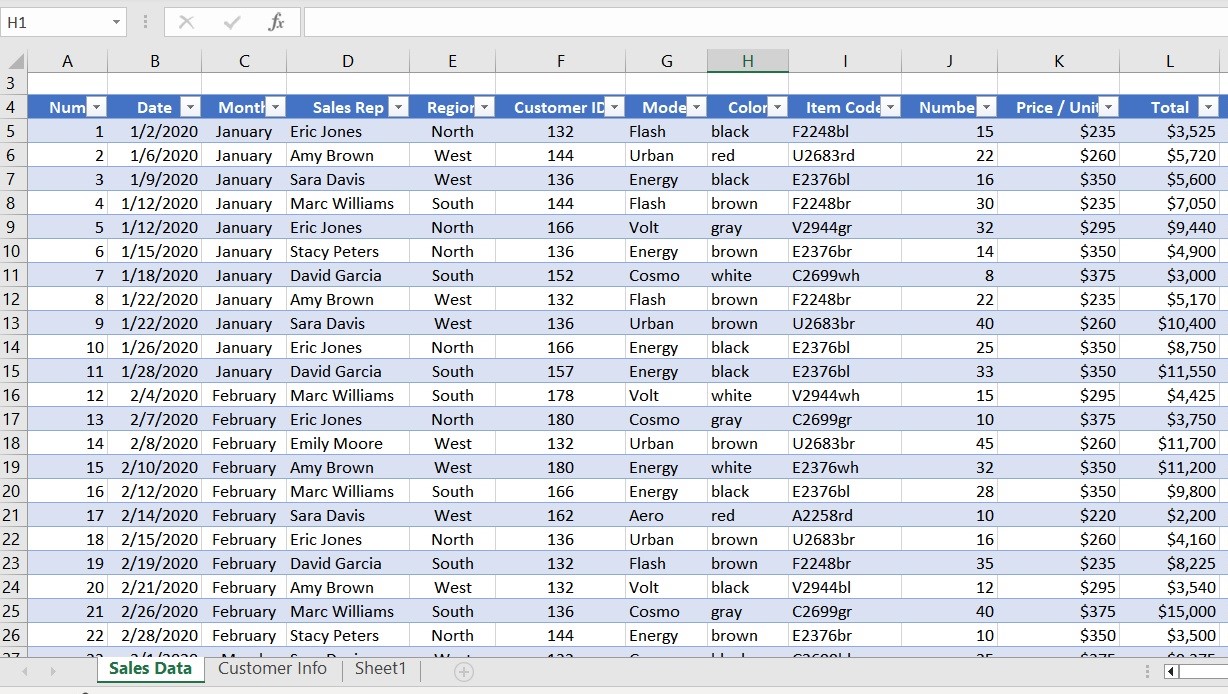This screenshot has height=694, width=1228.
Task: Click the $3,000 total cell
Action: click(x=1169, y=275)
